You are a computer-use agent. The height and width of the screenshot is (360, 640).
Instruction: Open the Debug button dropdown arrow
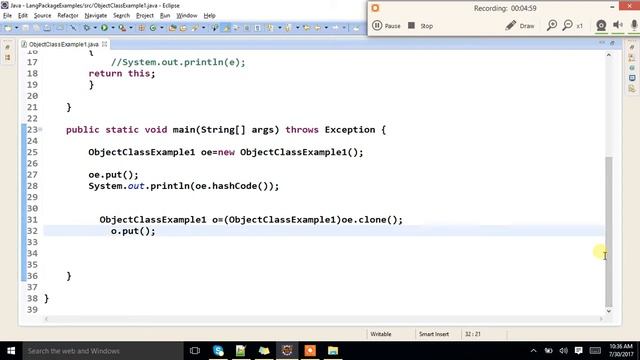(x=95, y=28)
